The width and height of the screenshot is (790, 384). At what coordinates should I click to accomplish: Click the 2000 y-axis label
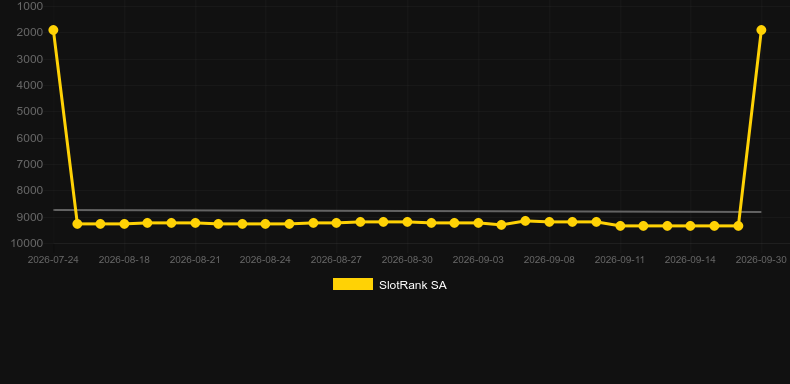pos(30,33)
